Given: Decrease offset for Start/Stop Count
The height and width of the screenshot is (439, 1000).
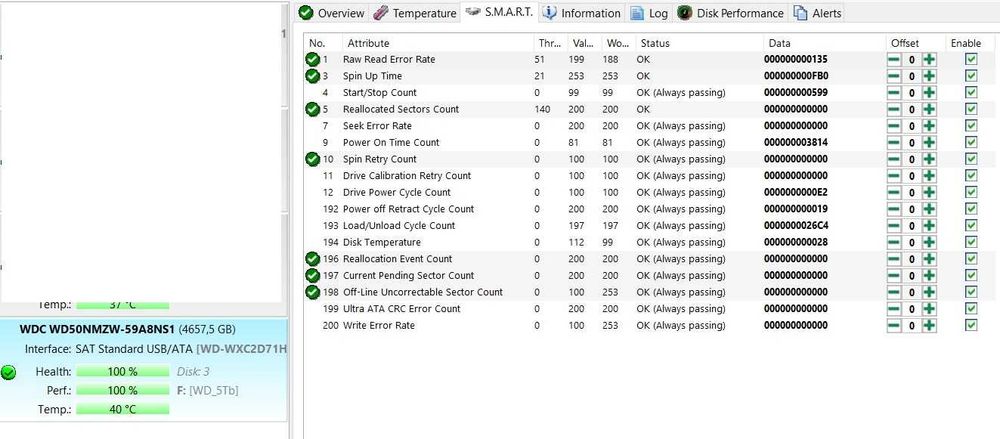Looking at the screenshot, I should pyautogui.click(x=894, y=93).
